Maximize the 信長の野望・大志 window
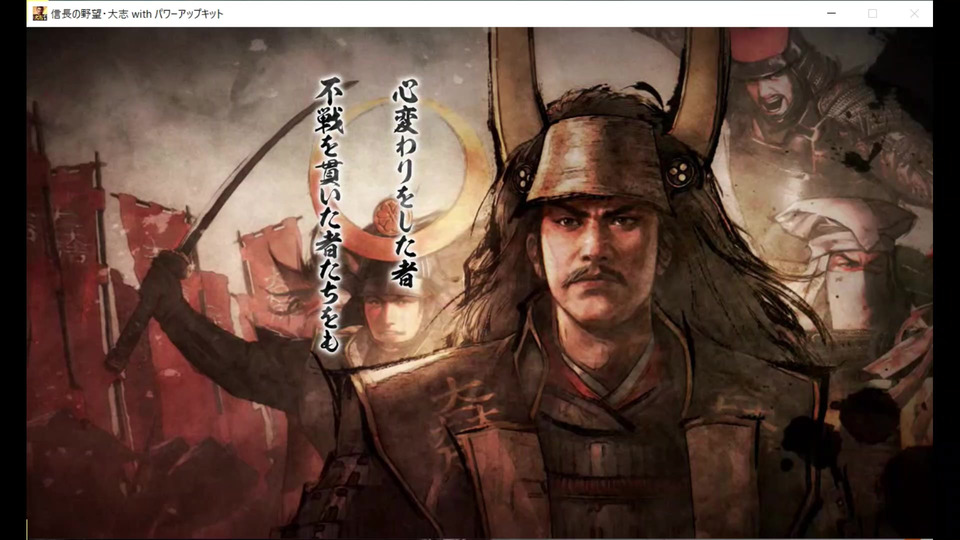This screenshot has height=540, width=960. (x=872, y=13)
